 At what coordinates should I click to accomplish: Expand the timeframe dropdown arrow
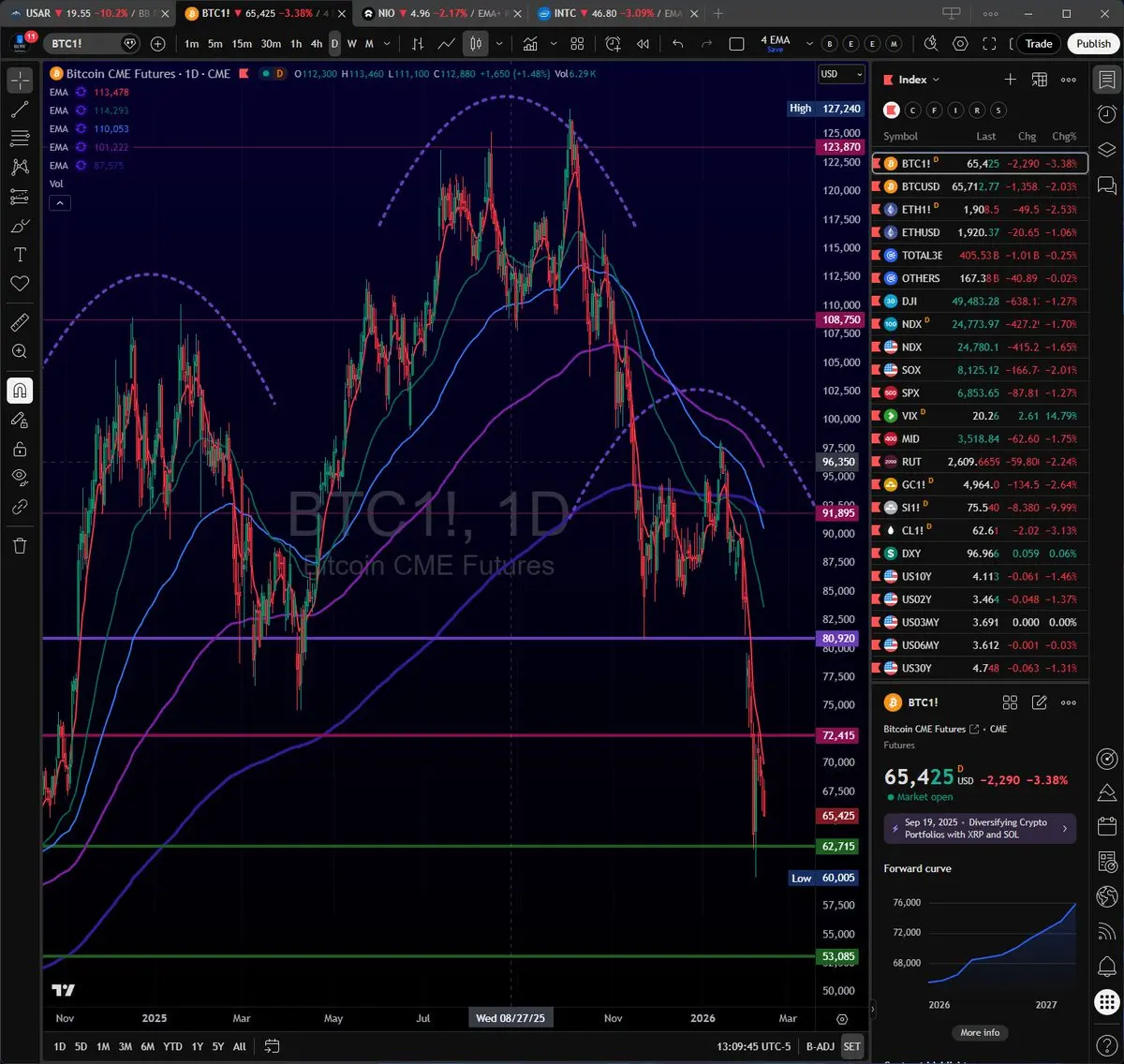coord(387,44)
